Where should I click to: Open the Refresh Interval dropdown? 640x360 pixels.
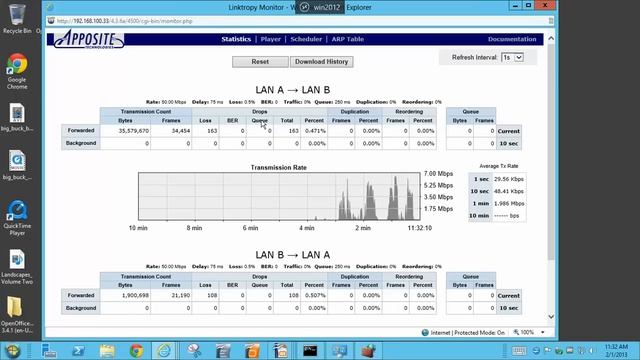click(512, 58)
